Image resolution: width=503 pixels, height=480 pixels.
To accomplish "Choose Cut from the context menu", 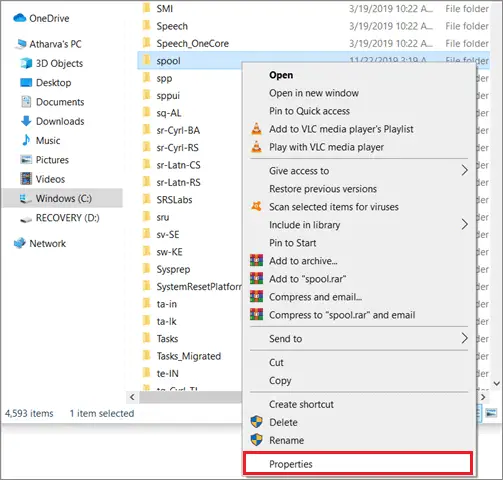I will 276,362.
